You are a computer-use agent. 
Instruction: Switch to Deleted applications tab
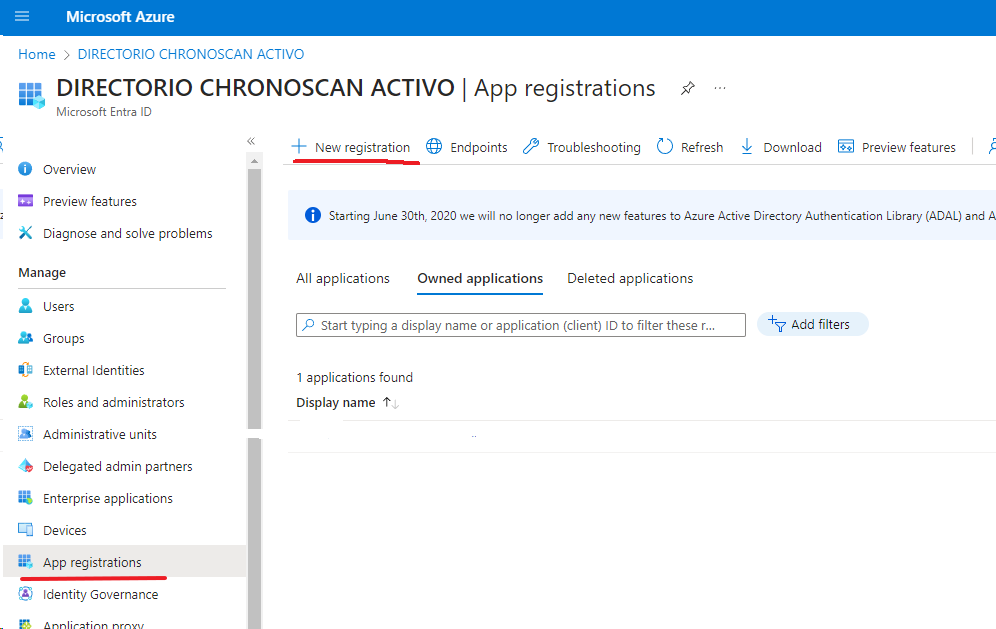[630, 279]
